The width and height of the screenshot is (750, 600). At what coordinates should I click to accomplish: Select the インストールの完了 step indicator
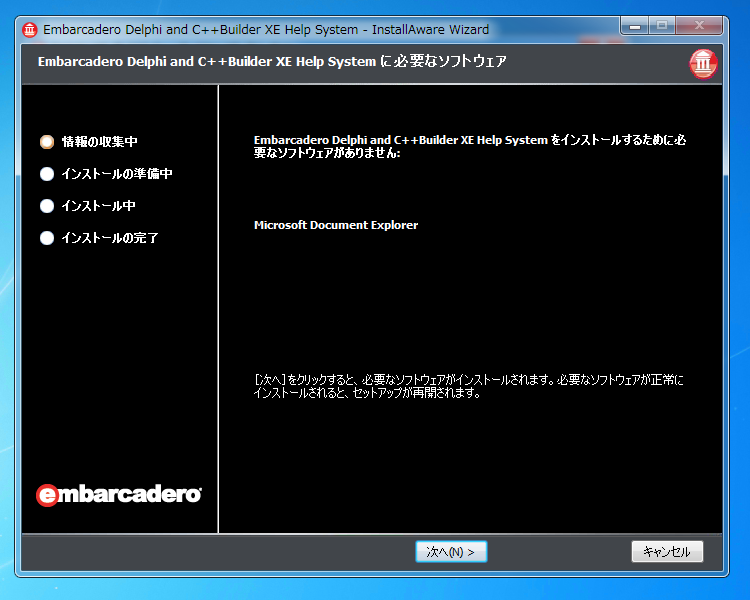pyautogui.click(x=47, y=238)
